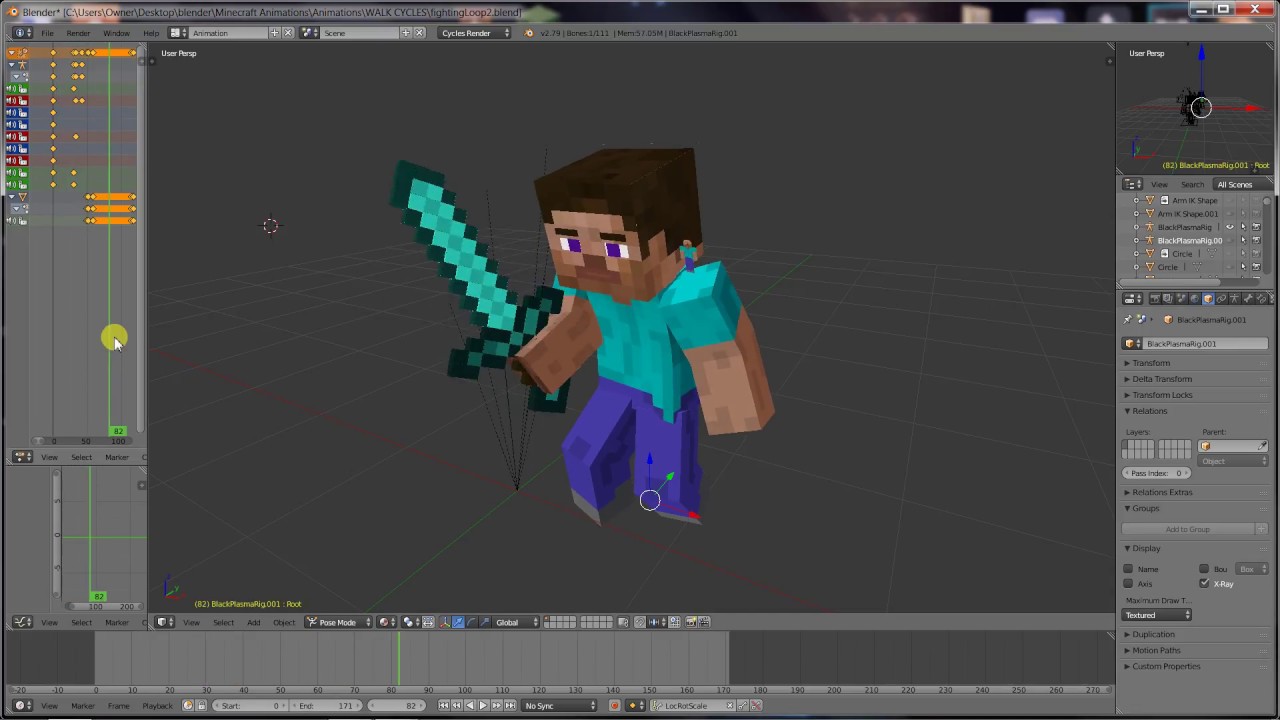This screenshot has height=720, width=1280.
Task: Toggle BlackPlasmaRig selectability arrow in outliner
Action: pyautogui.click(x=1243, y=227)
